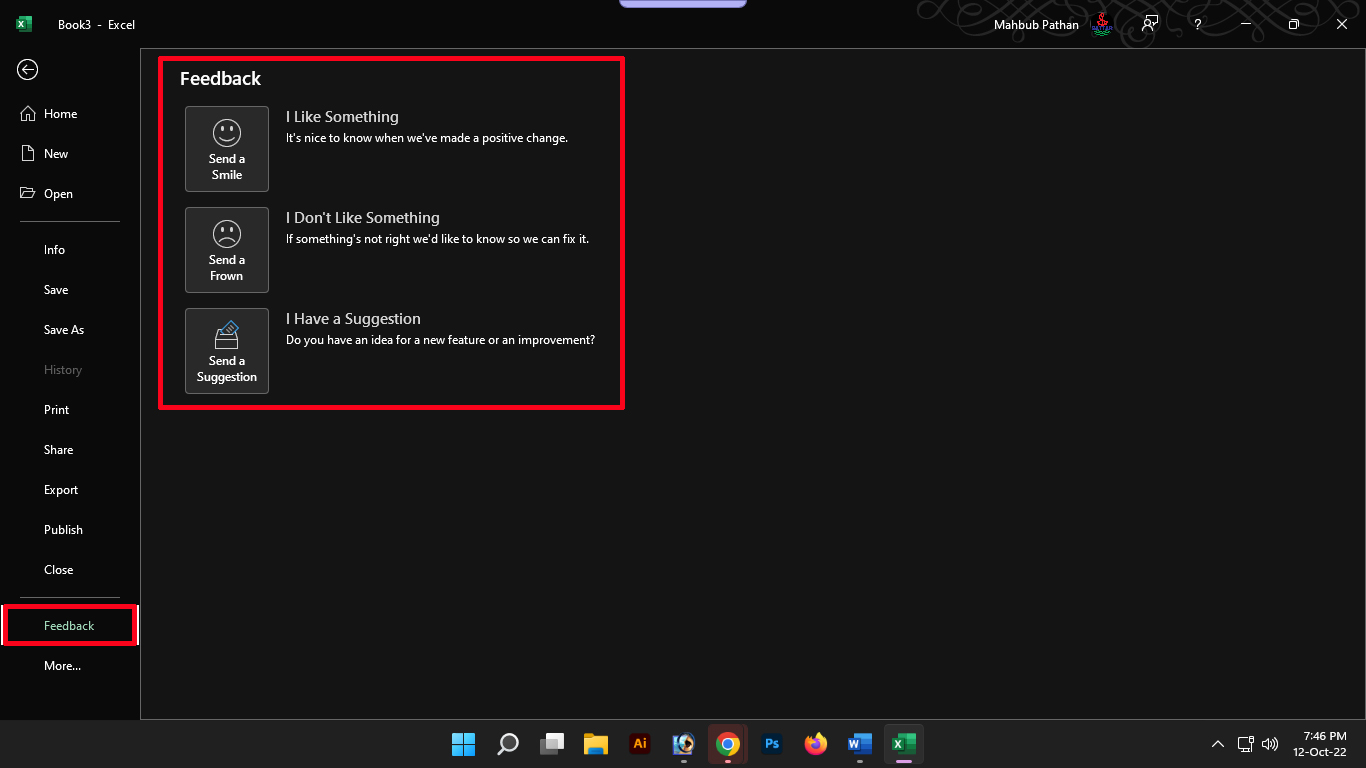Open the Windows Start menu

click(464, 744)
